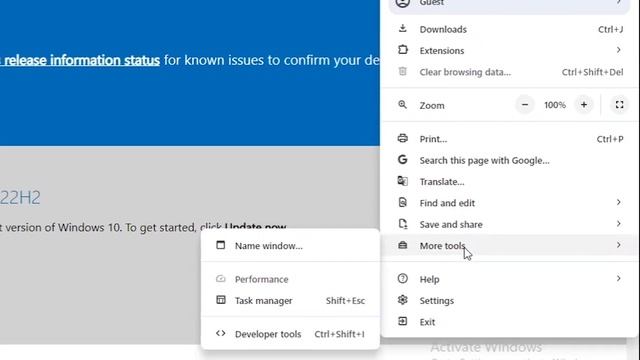The image size is (640, 360).
Task: Click the Settings gear icon
Action: (x=402, y=300)
